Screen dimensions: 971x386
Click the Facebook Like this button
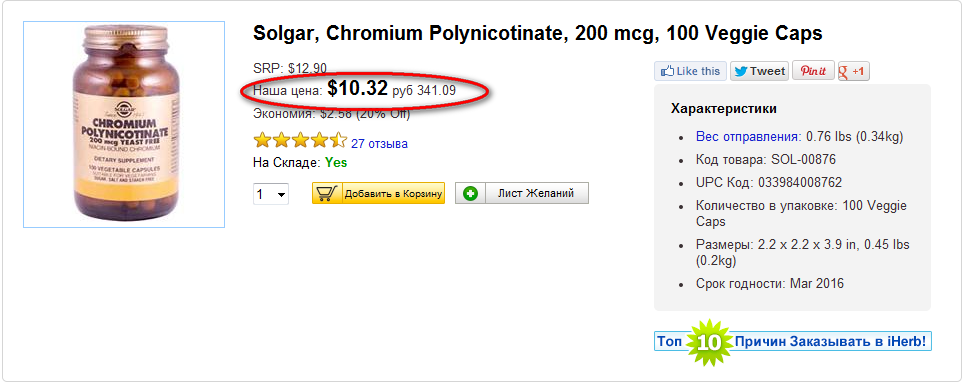click(690, 71)
